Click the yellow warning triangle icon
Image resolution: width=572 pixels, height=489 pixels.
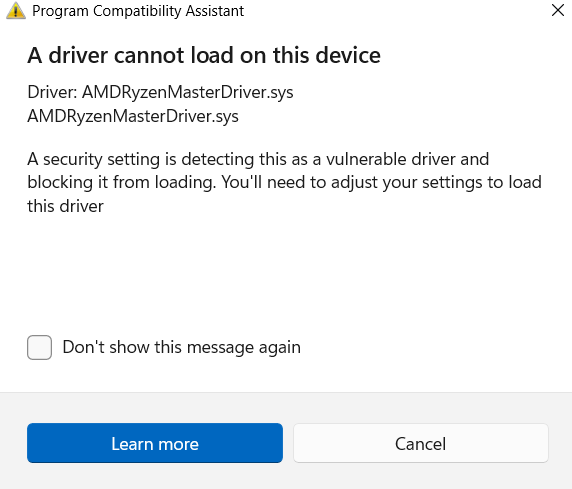click(16, 10)
